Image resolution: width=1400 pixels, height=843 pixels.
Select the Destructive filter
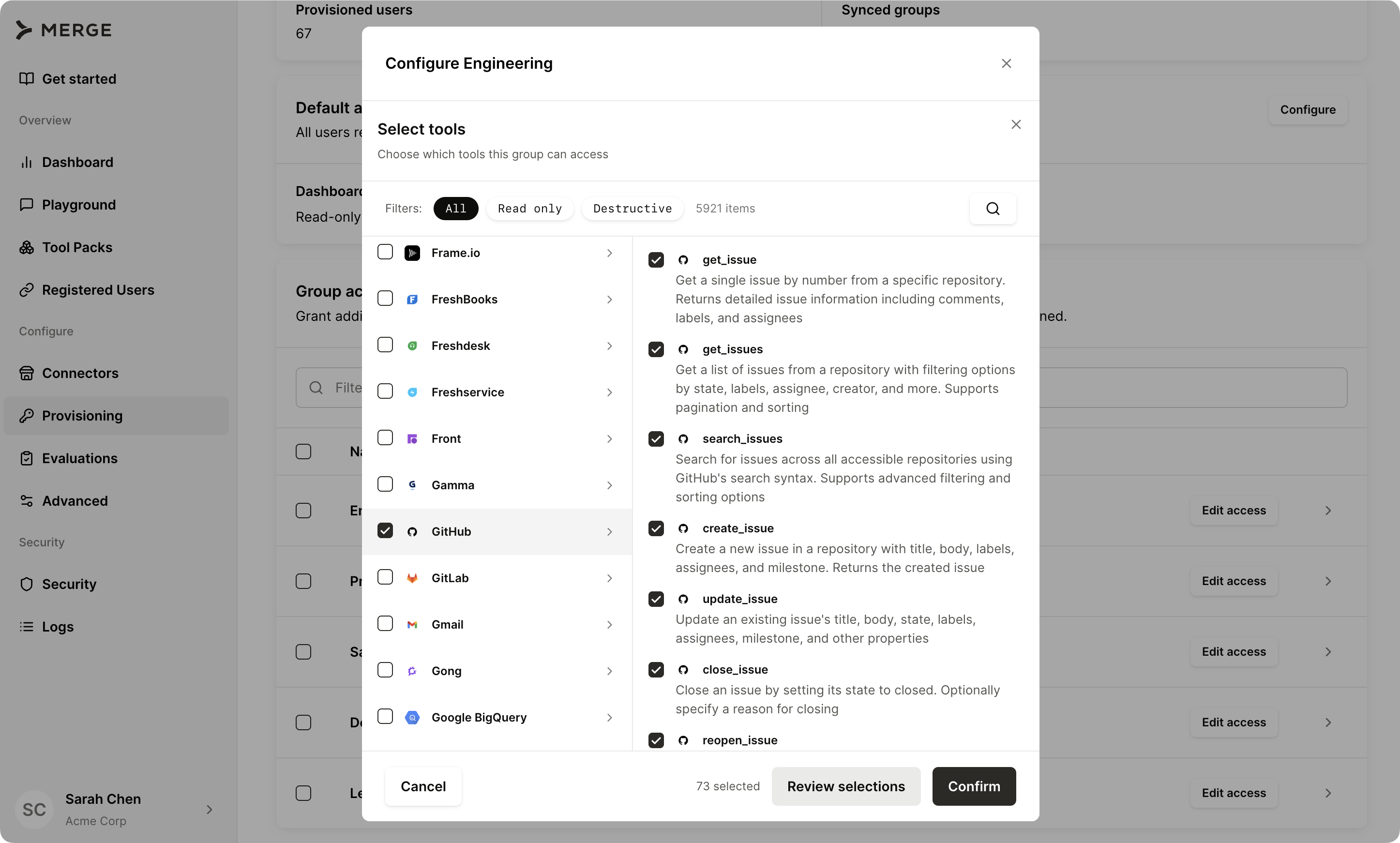[632, 209]
